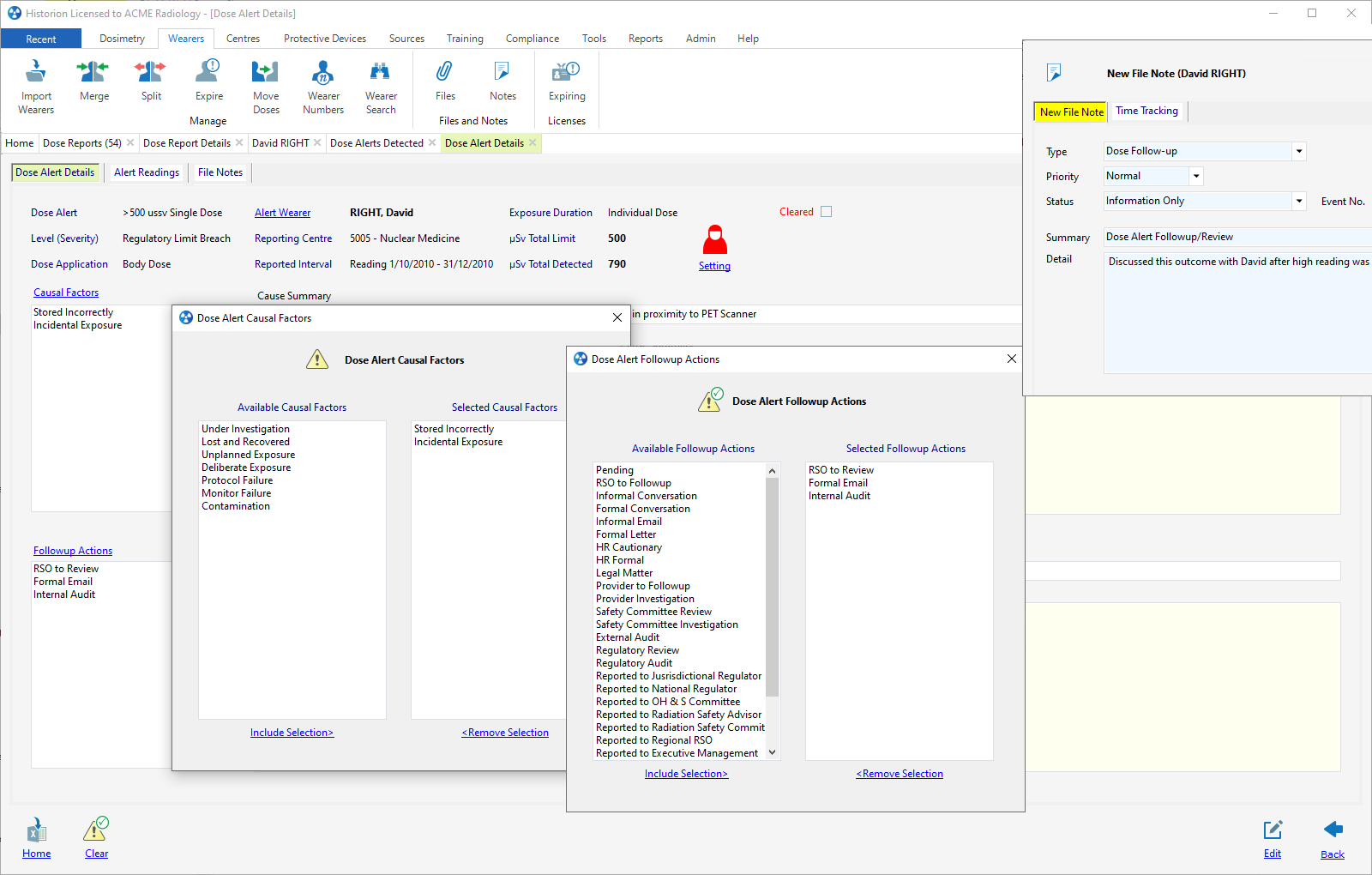Image resolution: width=1372 pixels, height=875 pixels.
Task: Switch to the Time Tracking tab
Action: click(x=1146, y=112)
